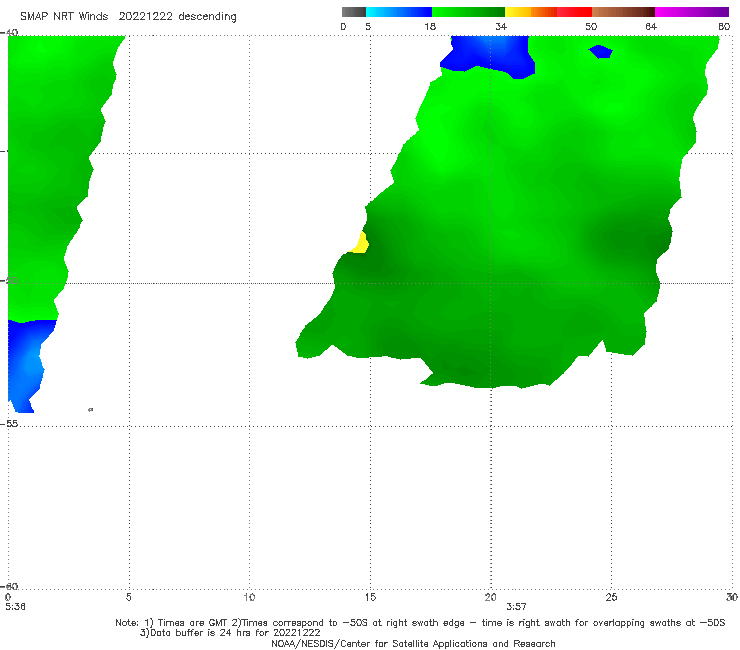Click the blue area at the bottom of the left swath
Viewport: 740px width, 650px height.
tap(28, 363)
